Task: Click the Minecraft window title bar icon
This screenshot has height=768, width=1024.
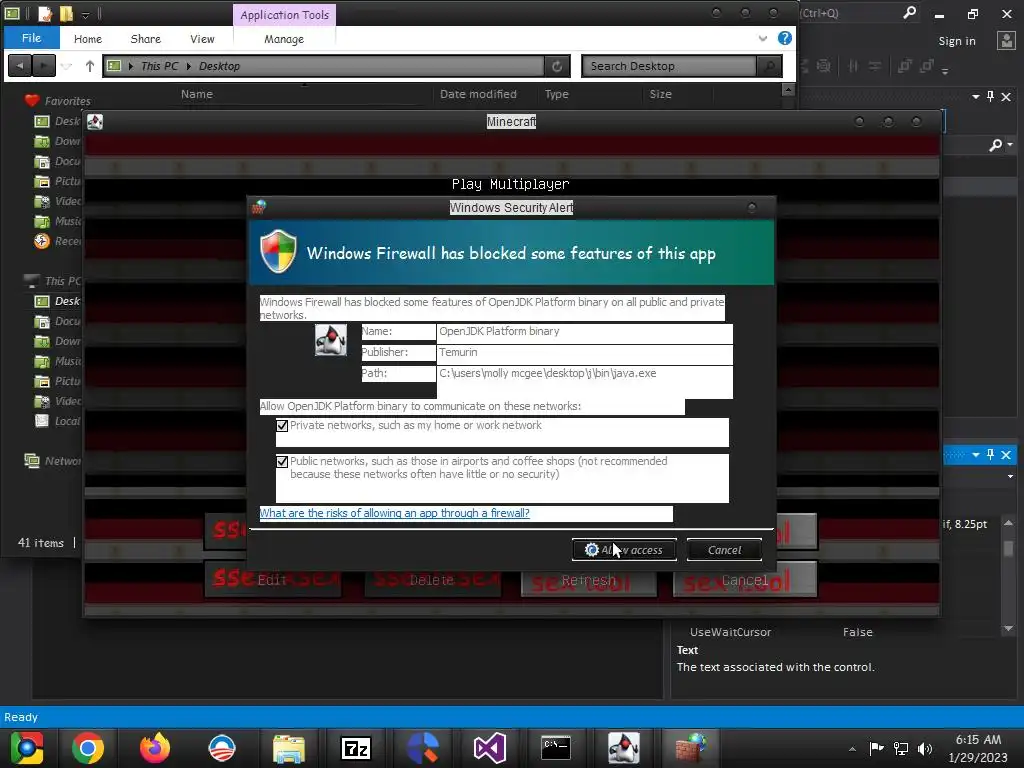Action: coord(95,121)
